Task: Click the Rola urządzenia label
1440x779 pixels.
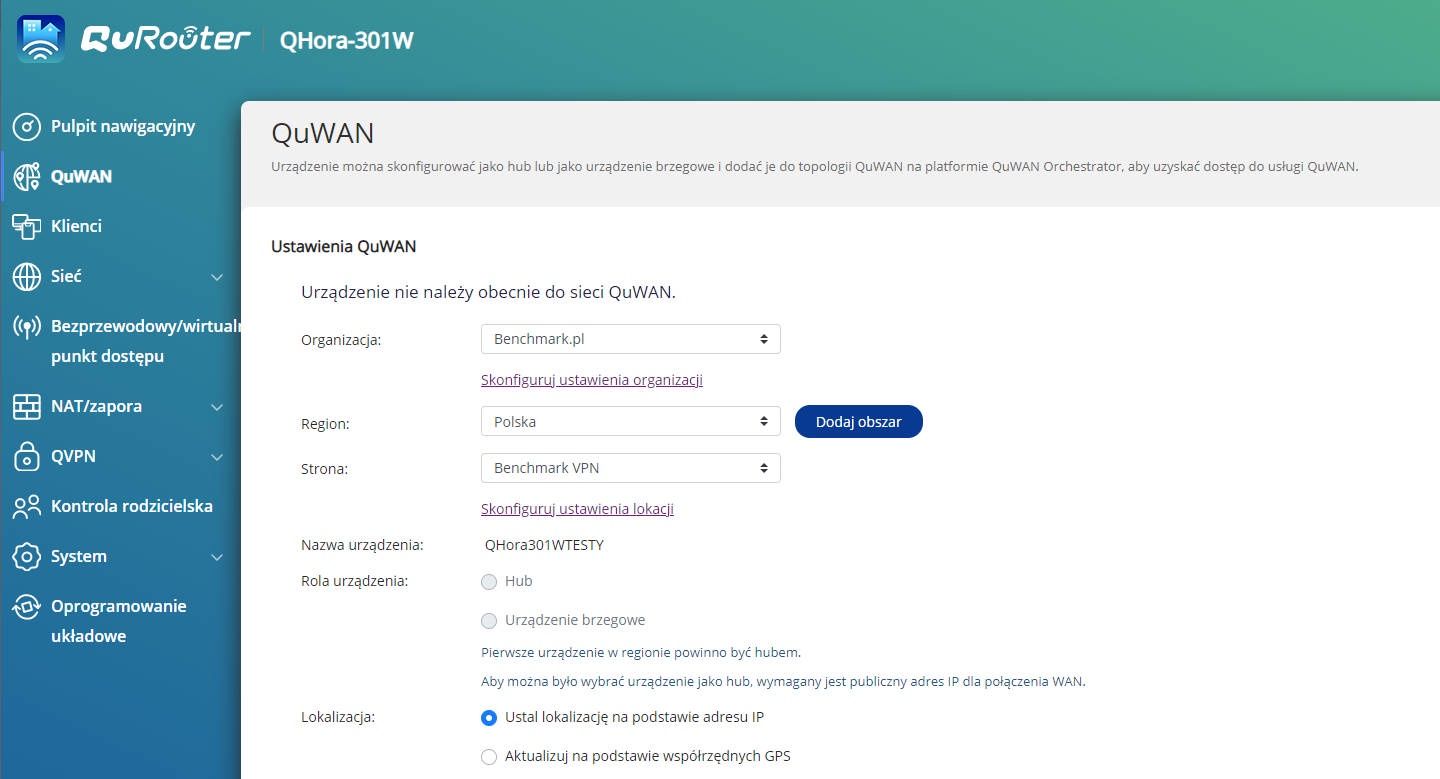Action: [x=355, y=581]
